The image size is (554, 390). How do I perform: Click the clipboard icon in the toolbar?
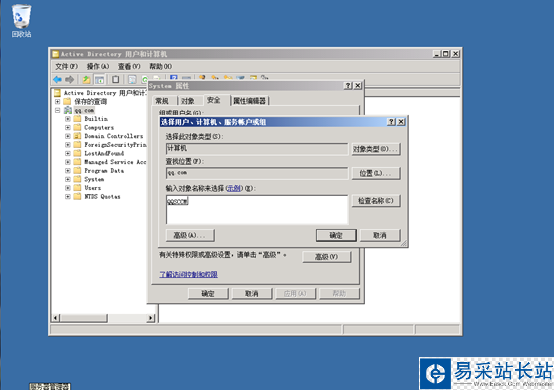[116, 79]
